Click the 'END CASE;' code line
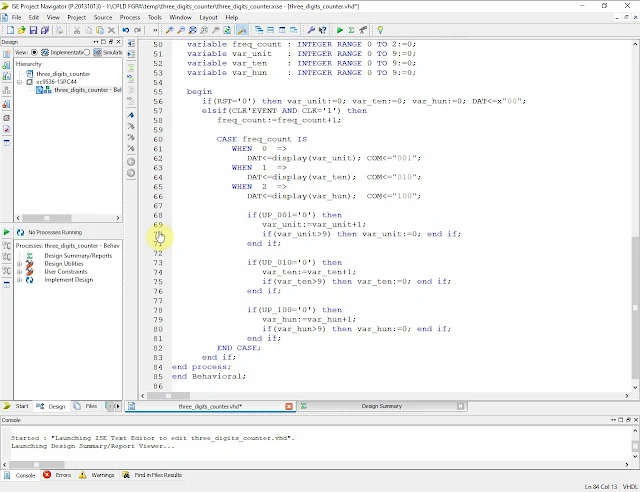Screen dimensions: 640x492 [x=239, y=348]
